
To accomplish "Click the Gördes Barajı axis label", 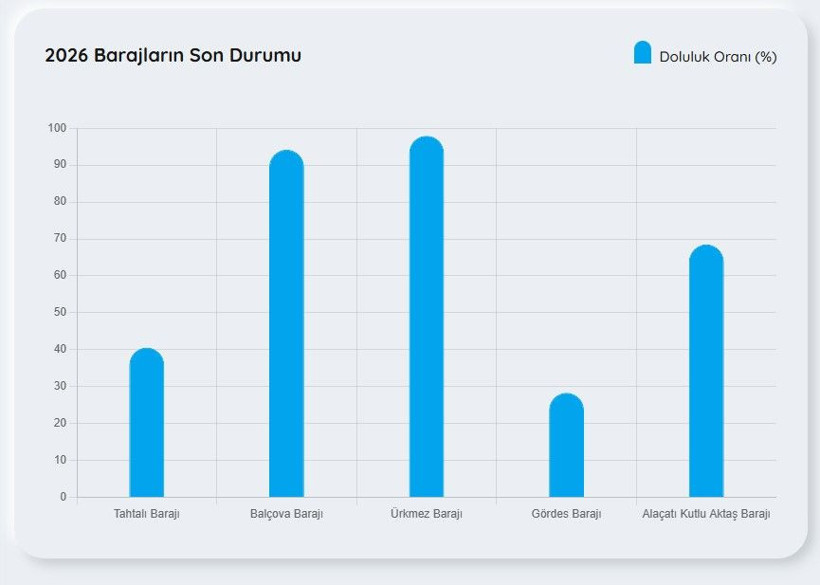I will click(566, 514).
